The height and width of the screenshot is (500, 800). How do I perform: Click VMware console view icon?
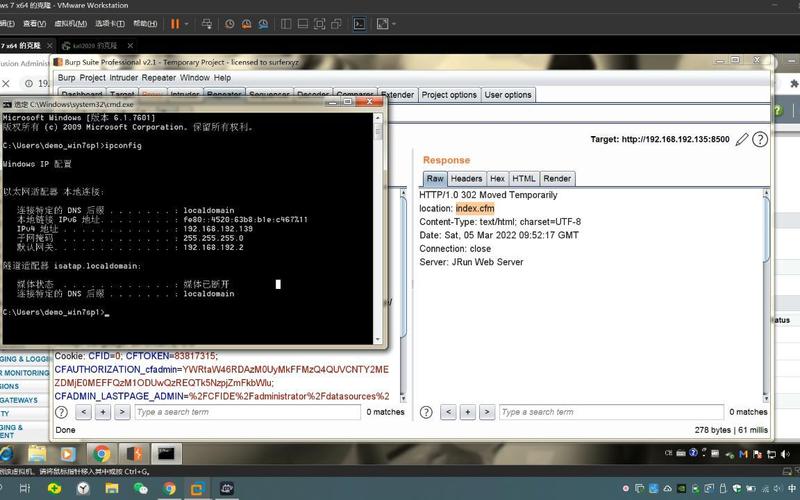tap(359, 24)
